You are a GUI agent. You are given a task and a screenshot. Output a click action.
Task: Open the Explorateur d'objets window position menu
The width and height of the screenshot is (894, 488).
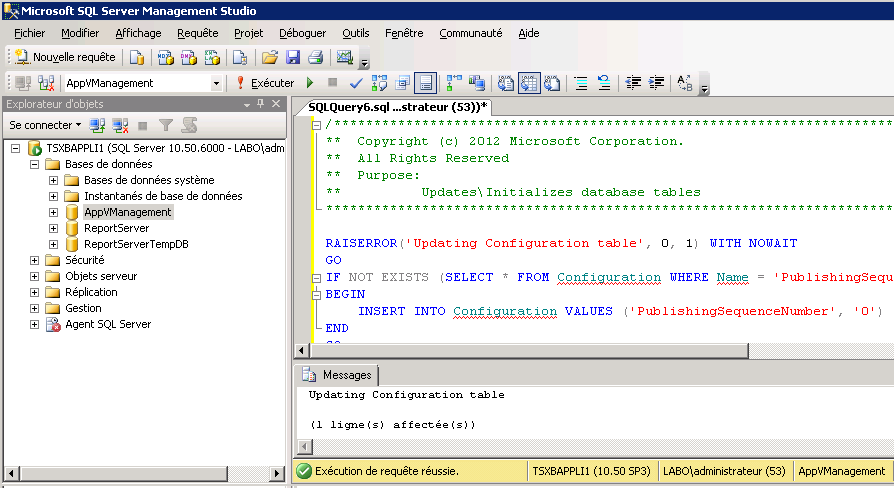pyautogui.click(x=247, y=104)
